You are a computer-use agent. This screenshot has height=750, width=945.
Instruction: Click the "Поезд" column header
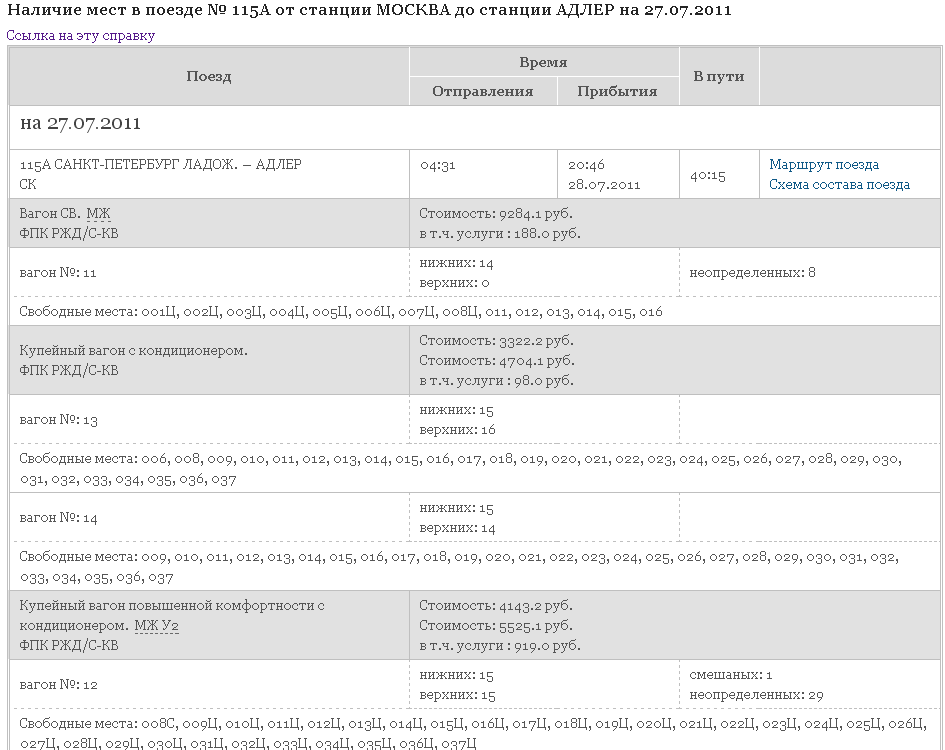(209, 76)
